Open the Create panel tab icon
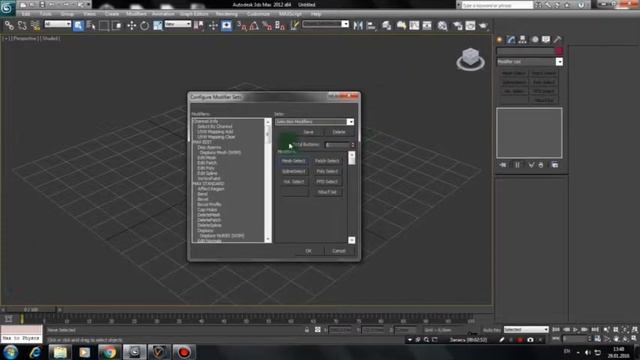Image resolution: width=640 pixels, height=360 pixels. 500,40
